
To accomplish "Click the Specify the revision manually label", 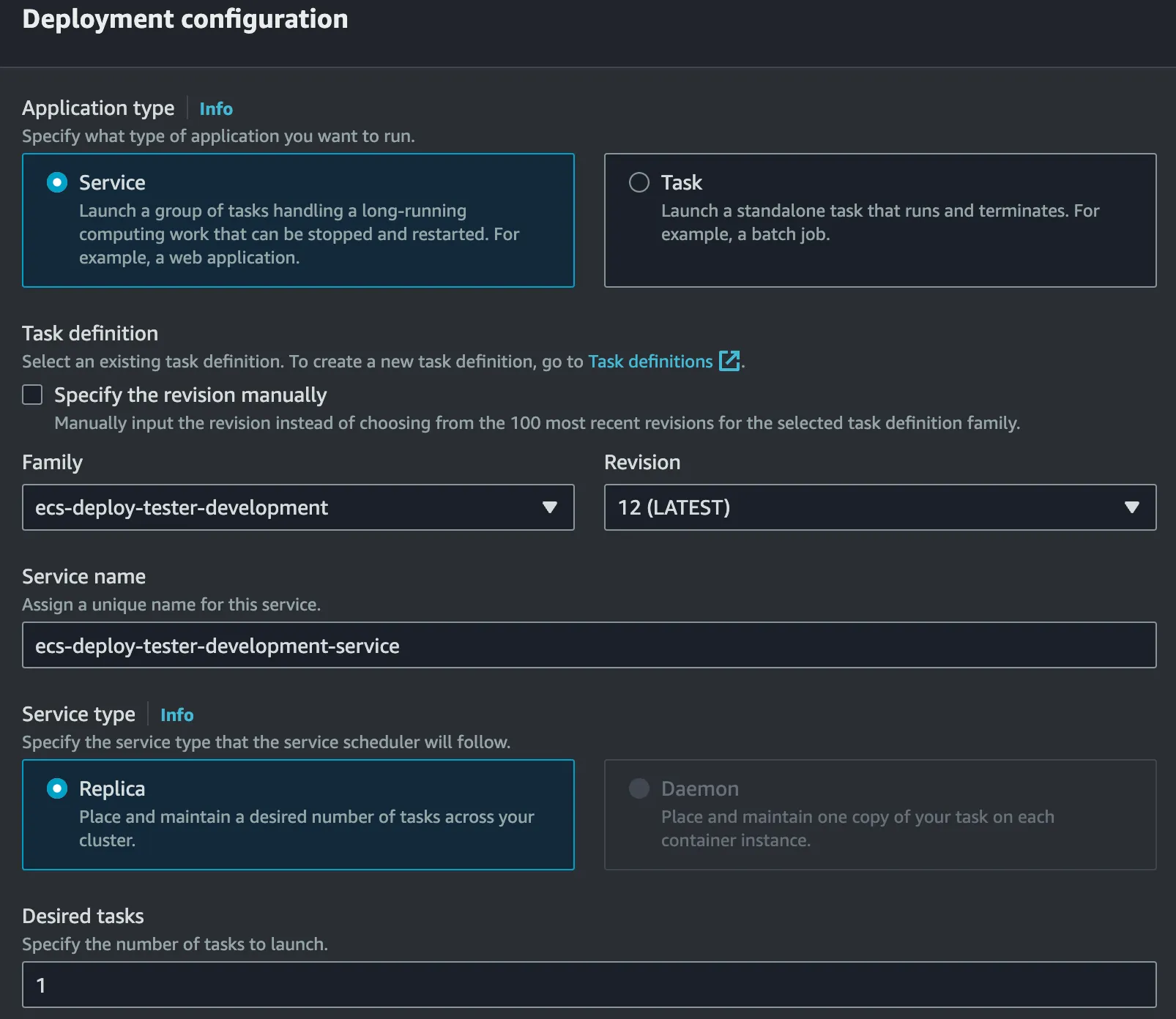I will pos(190,395).
